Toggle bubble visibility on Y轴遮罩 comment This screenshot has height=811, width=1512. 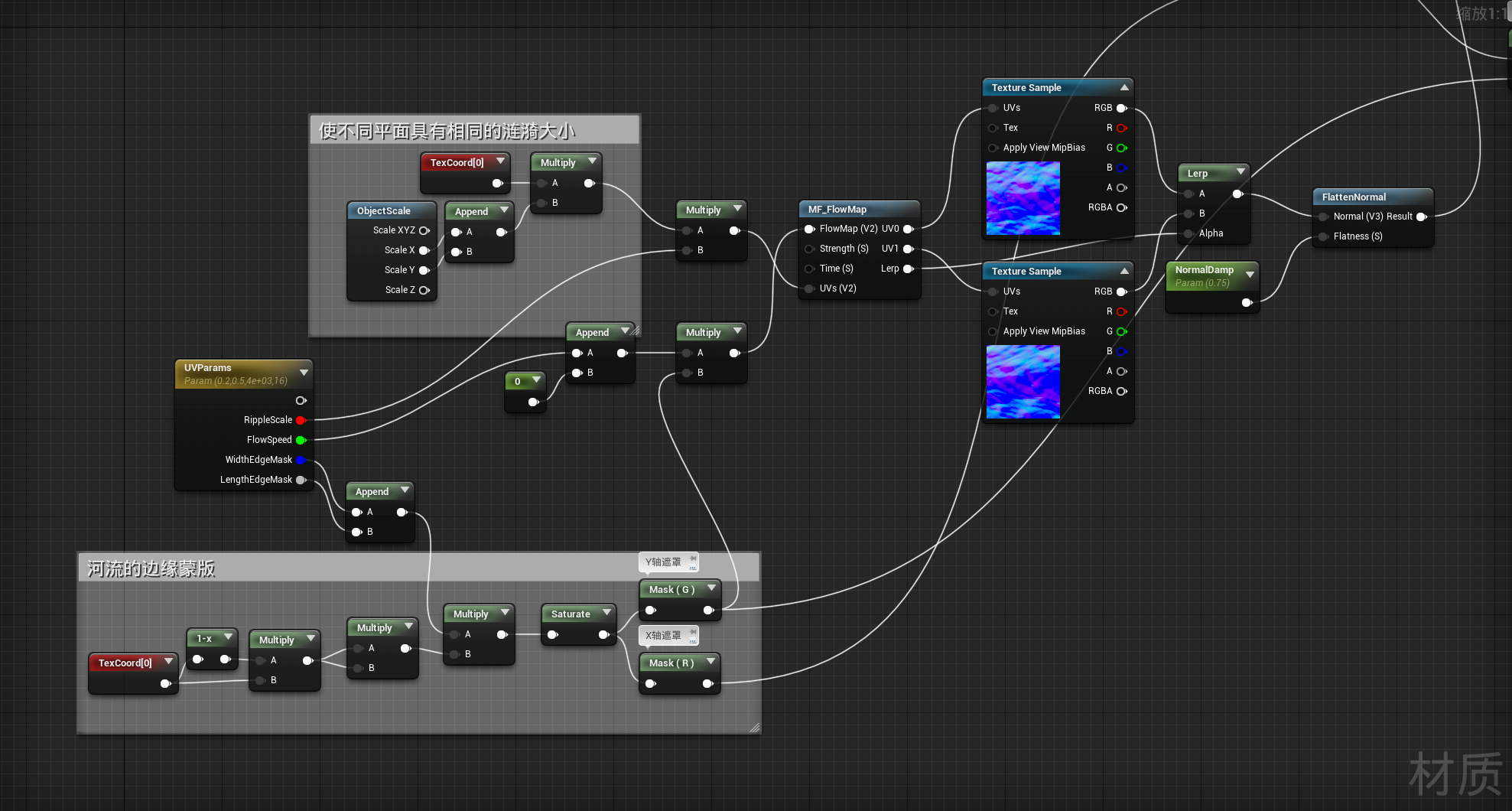coord(693,568)
